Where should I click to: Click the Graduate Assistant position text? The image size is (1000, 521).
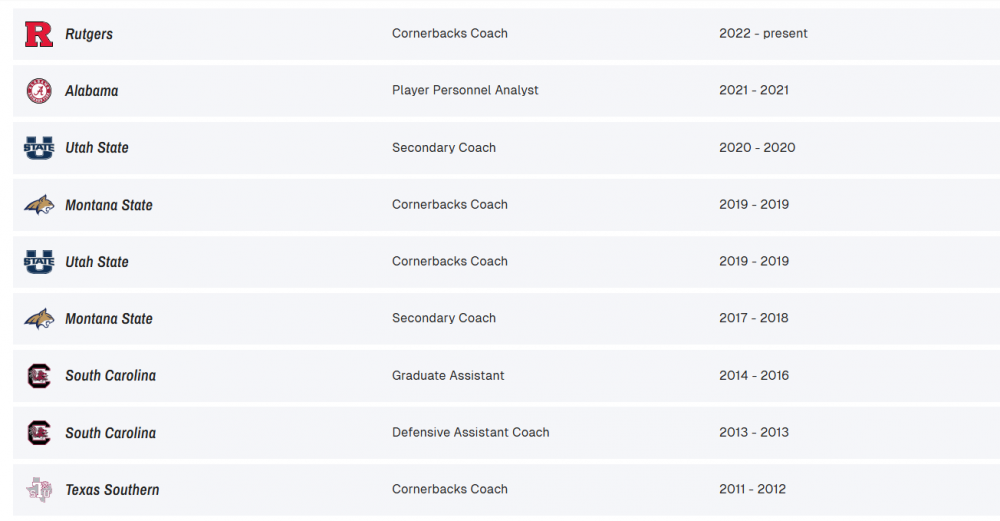[448, 376]
